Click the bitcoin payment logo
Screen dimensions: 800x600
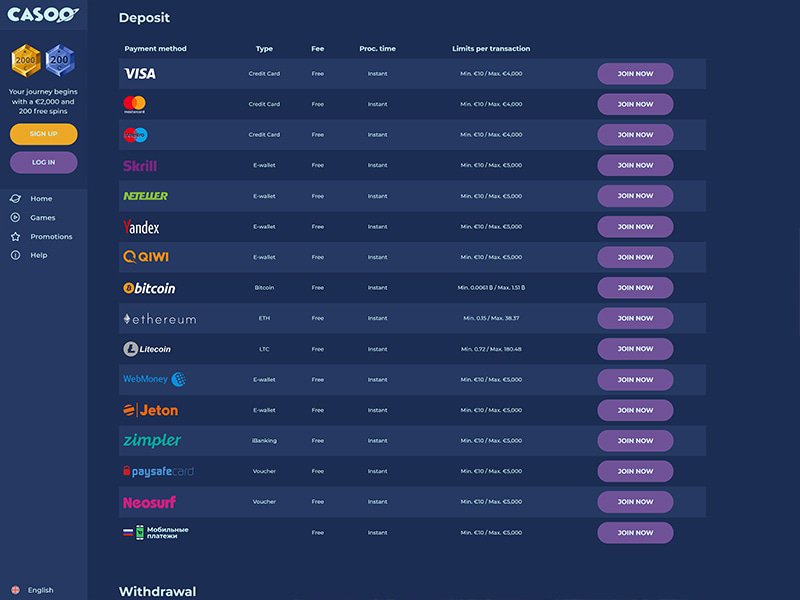[x=149, y=288]
